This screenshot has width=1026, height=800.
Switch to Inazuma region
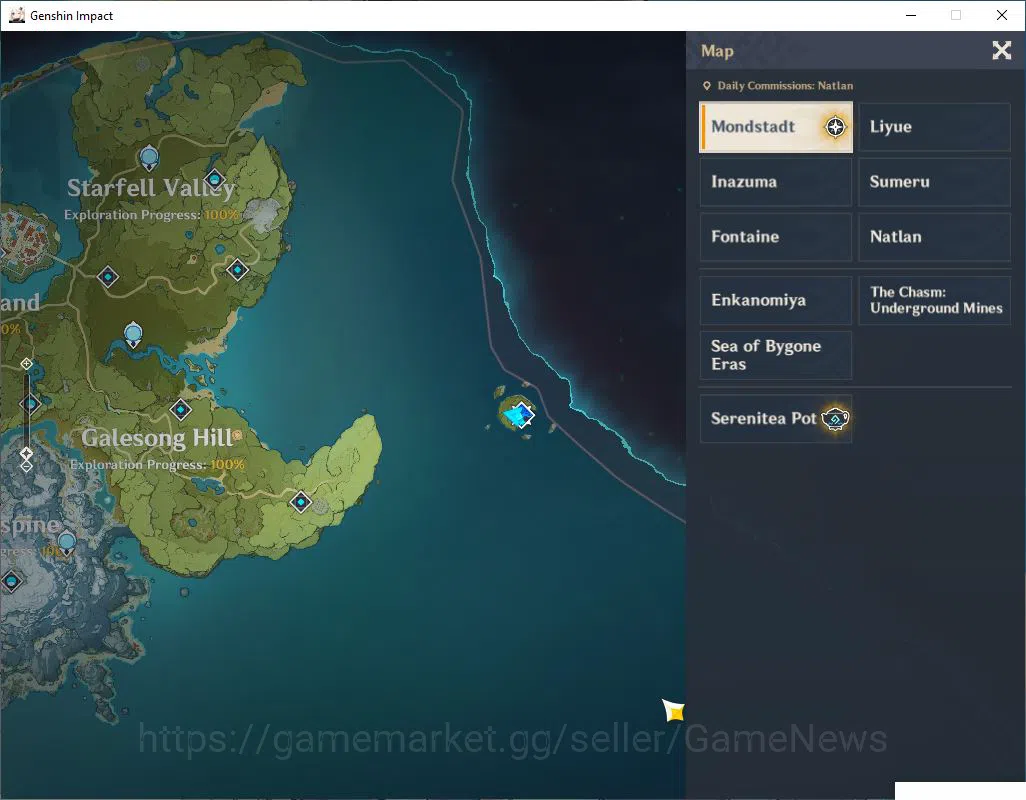coord(776,182)
